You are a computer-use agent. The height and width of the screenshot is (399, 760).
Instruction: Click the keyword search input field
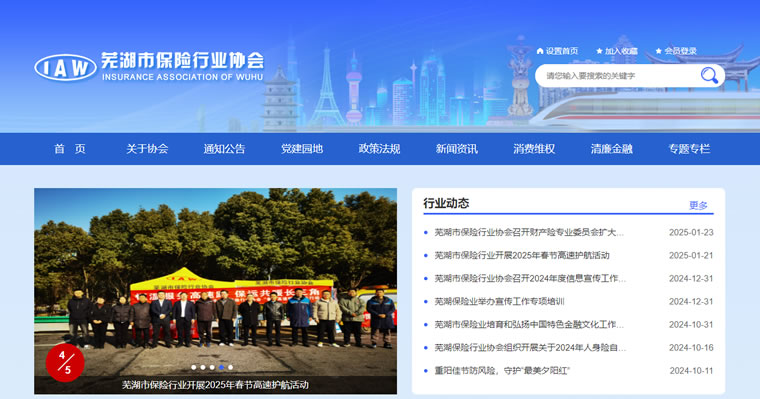618,76
